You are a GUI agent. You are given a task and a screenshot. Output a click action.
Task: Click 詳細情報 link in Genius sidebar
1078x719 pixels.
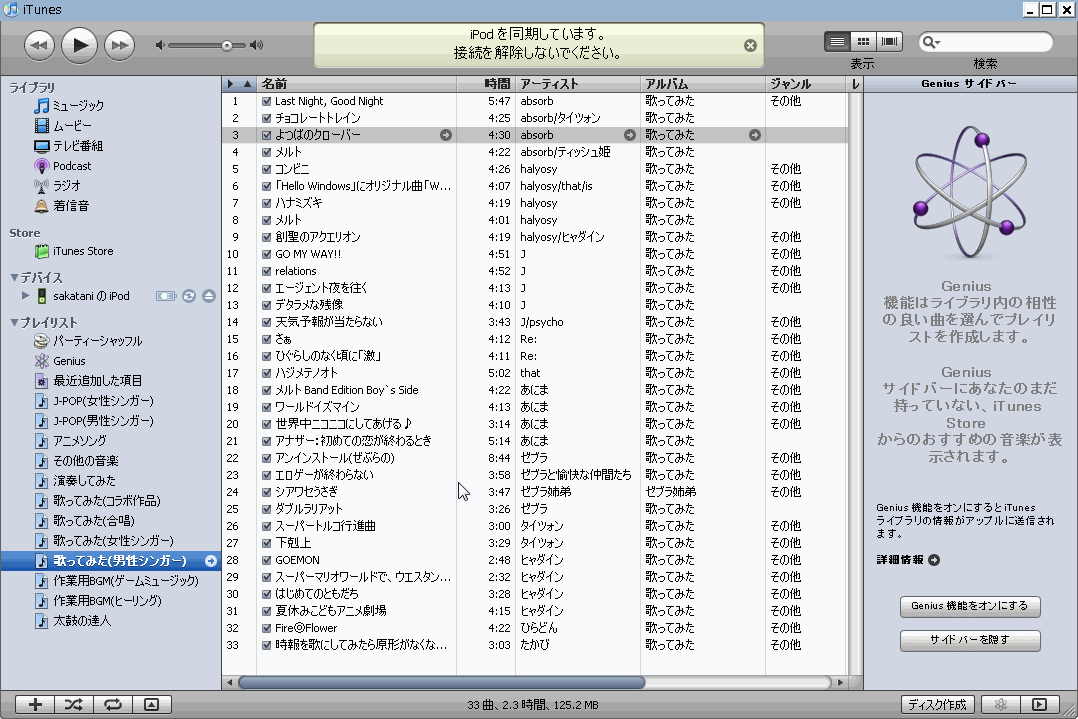pos(908,560)
